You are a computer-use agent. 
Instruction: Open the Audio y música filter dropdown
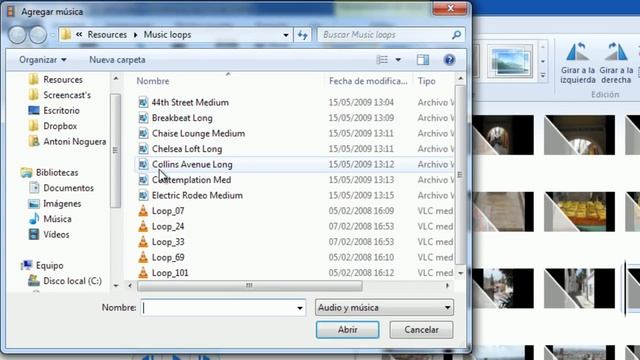tap(384, 307)
